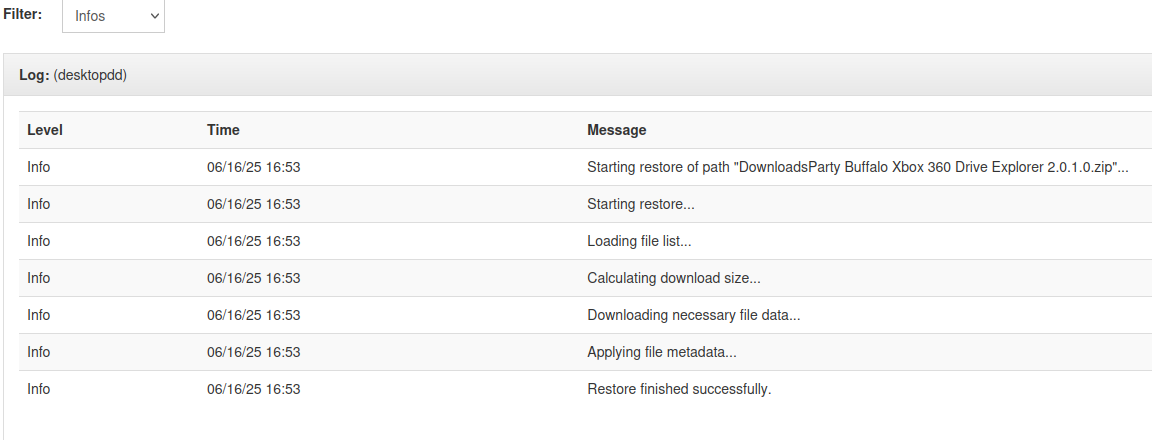
Task: Click the Info level of the Restore finished row
Action: tap(39, 389)
